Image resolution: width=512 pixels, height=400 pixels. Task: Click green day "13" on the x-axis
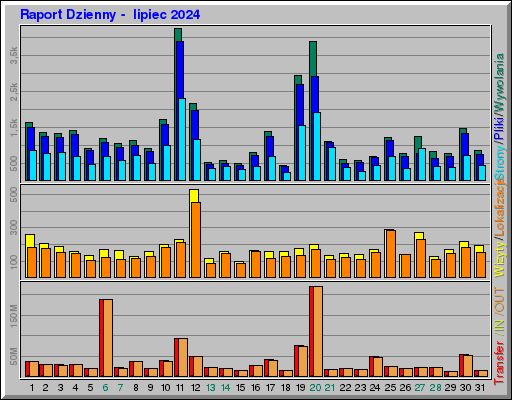click(x=210, y=388)
